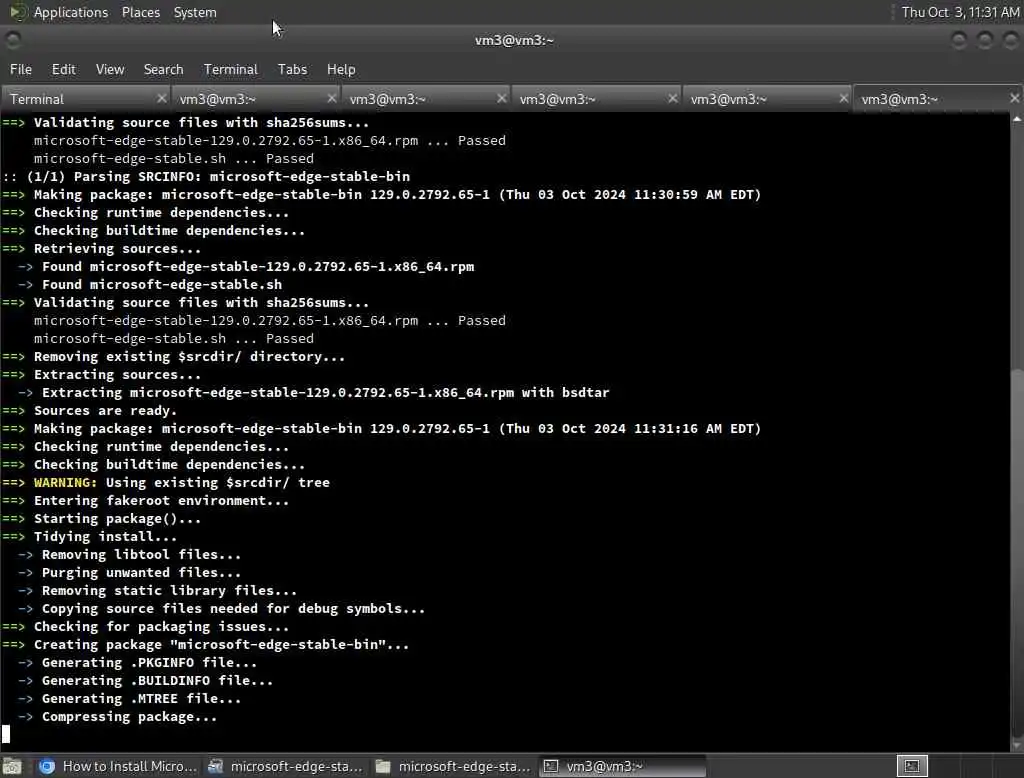The width and height of the screenshot is (1024, 778).
Task: Close the third vm3@vm3:~ tab
Action: click(x=502, y=98)
